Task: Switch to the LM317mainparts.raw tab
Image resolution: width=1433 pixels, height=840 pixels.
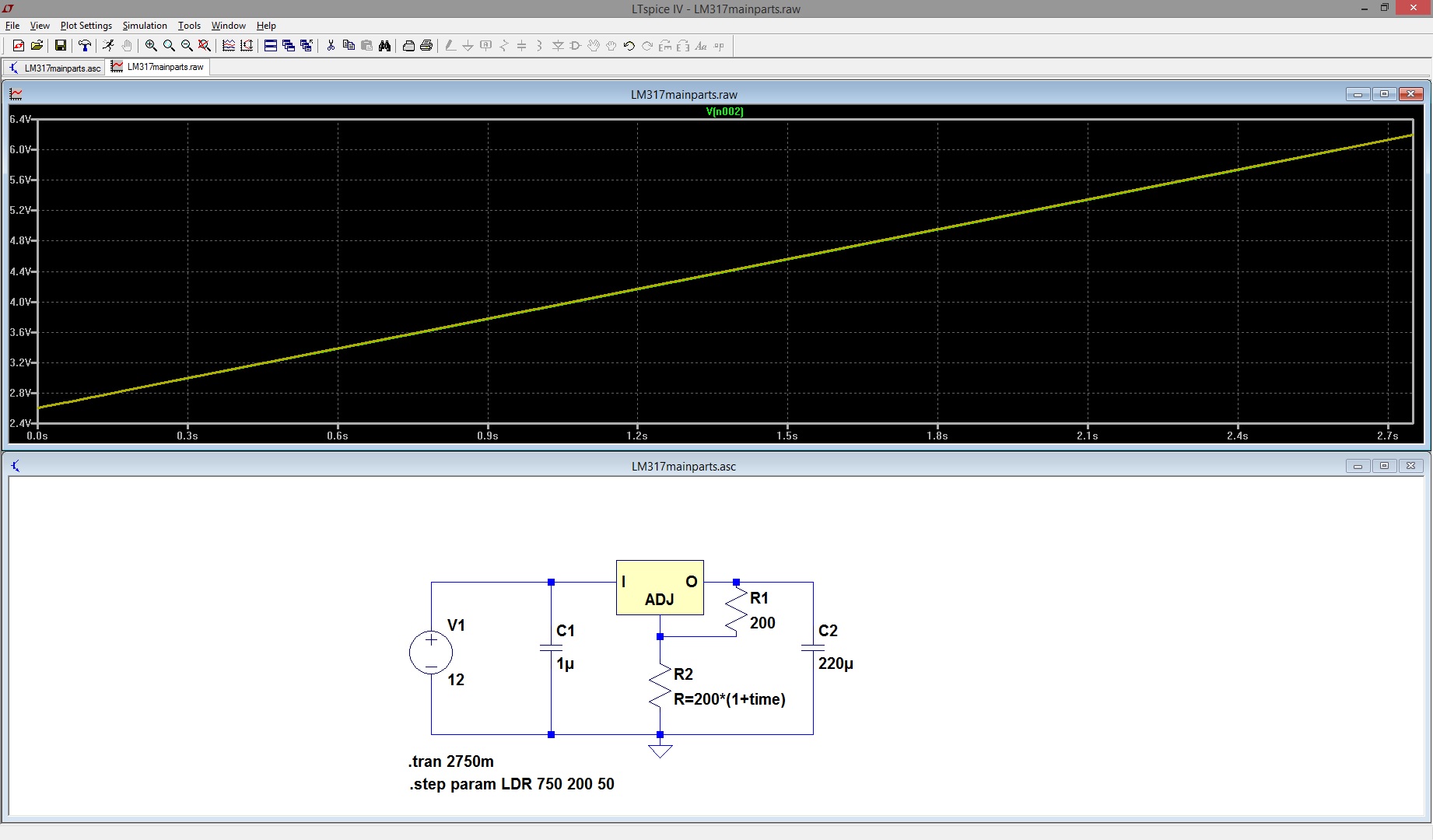Action: click(x=157, y=67)
